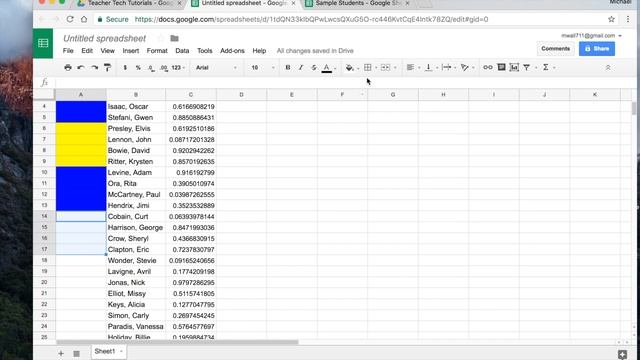Open text wrapping options
Screen dimensions: 640x360
[447, 68]
